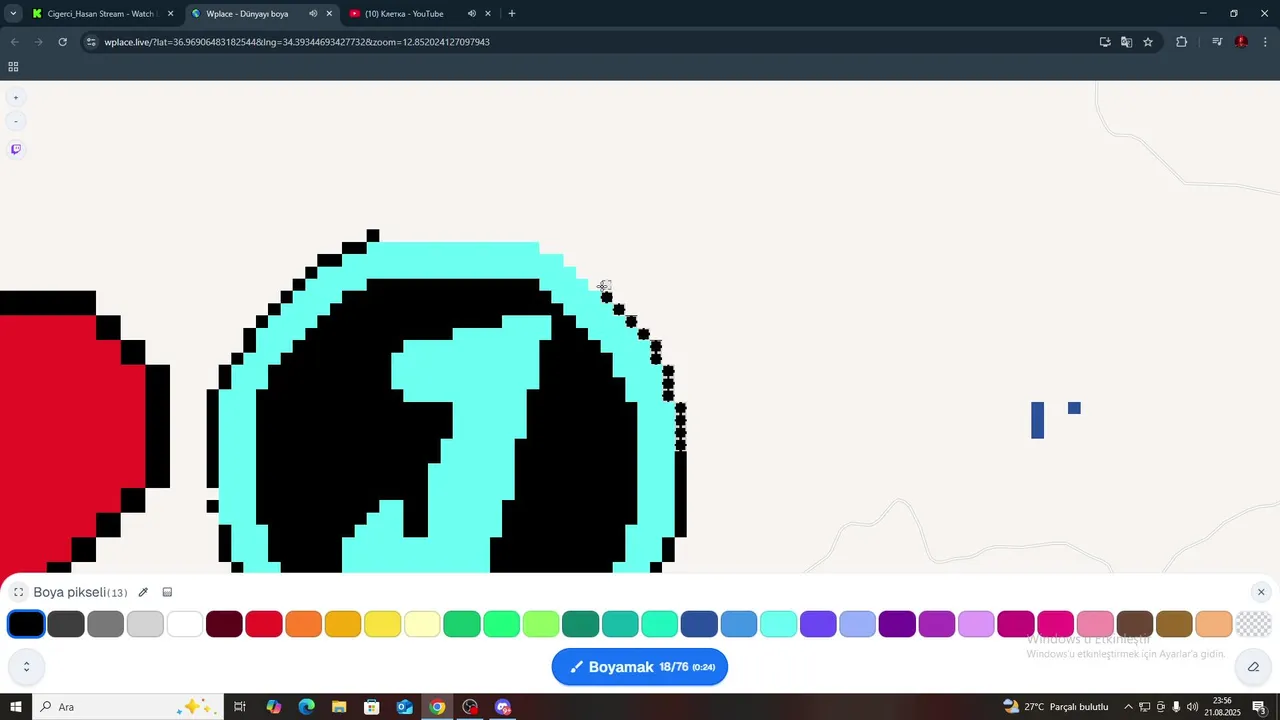Bookmark this page with star icon
The image size is (1280, 720).
coord(1148,42)
